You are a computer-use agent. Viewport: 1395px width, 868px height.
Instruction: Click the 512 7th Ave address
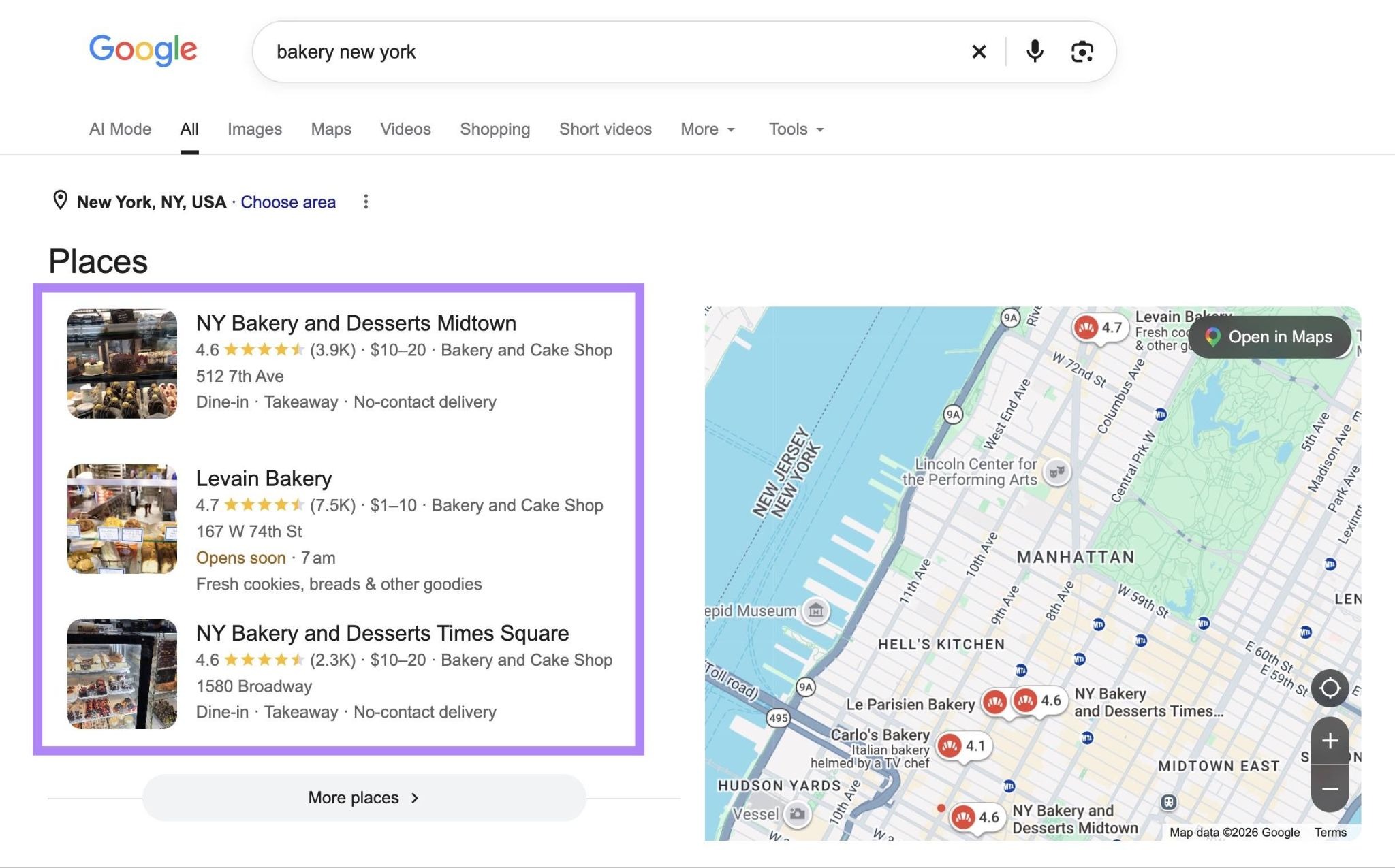click(x=240, y=376)
